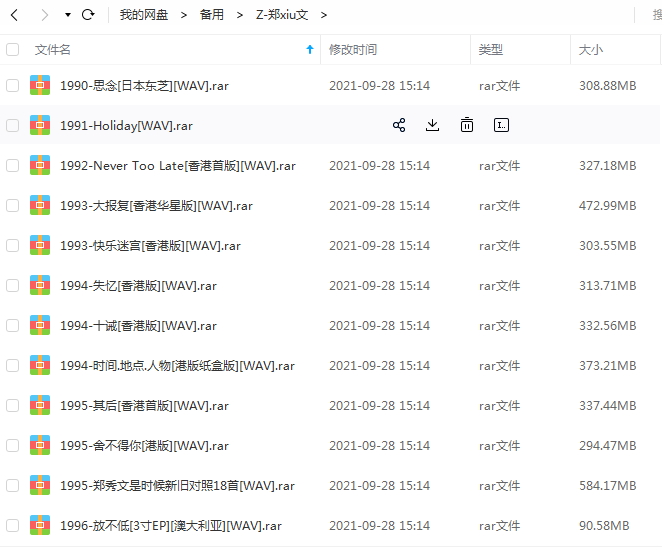Check the box for 1990-思念 file
Viewport: 662px width, 547px height.
point(12,86)
